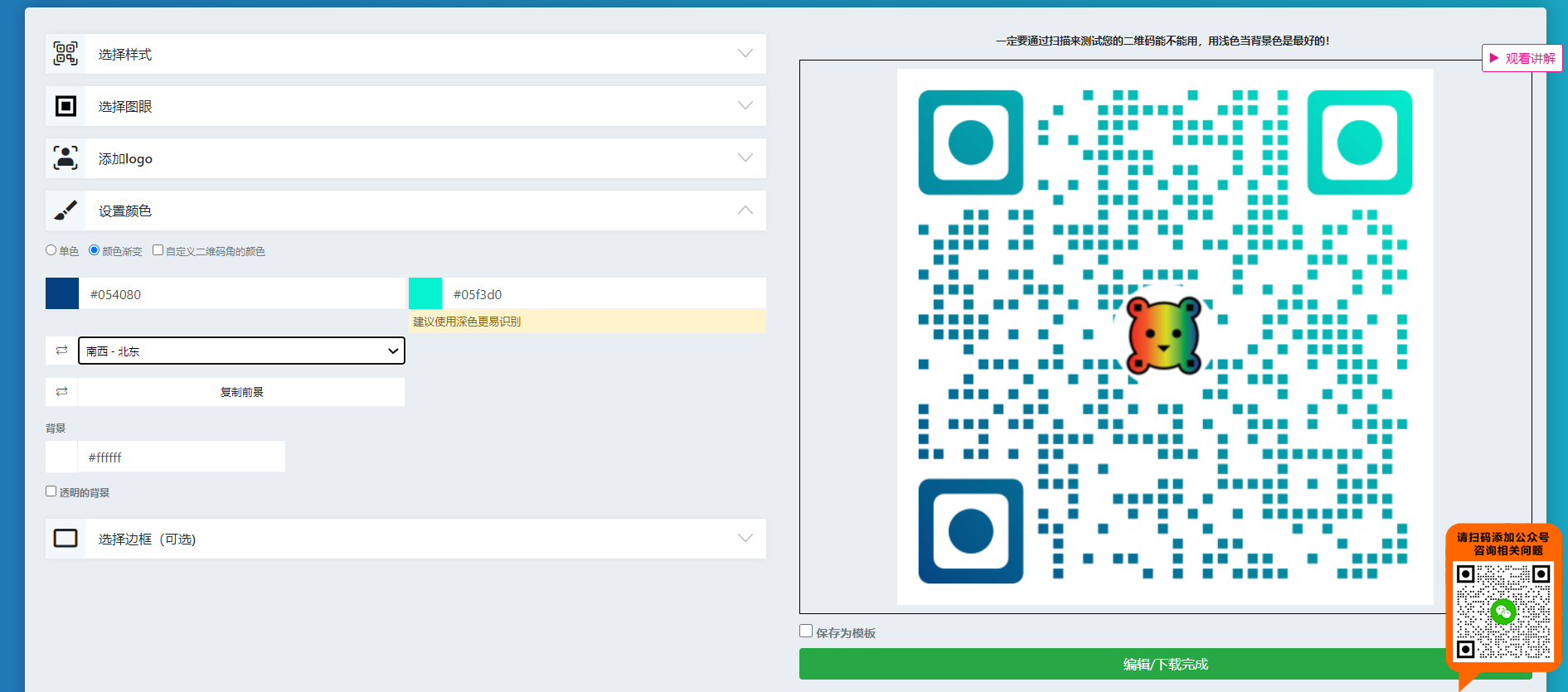
Task: Open the dark blue #054080 color swatch
Action: pos(62,293)
